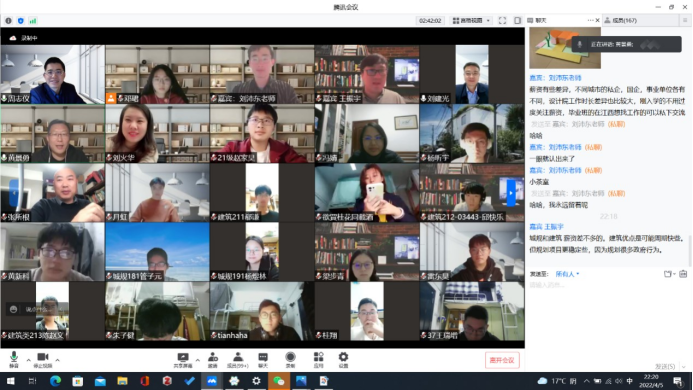Close the chat panel with X
Screen dimensions: 693x390
[x=598, y=20]
